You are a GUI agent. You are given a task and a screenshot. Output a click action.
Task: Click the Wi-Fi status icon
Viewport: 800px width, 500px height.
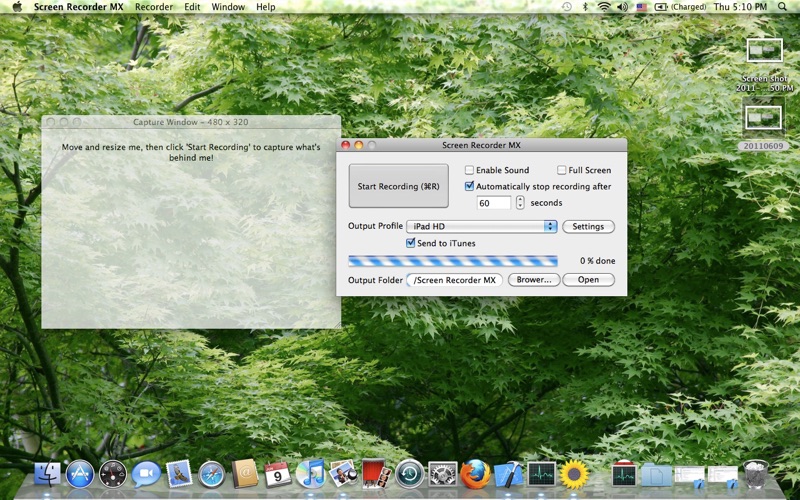tap(604, 7)
